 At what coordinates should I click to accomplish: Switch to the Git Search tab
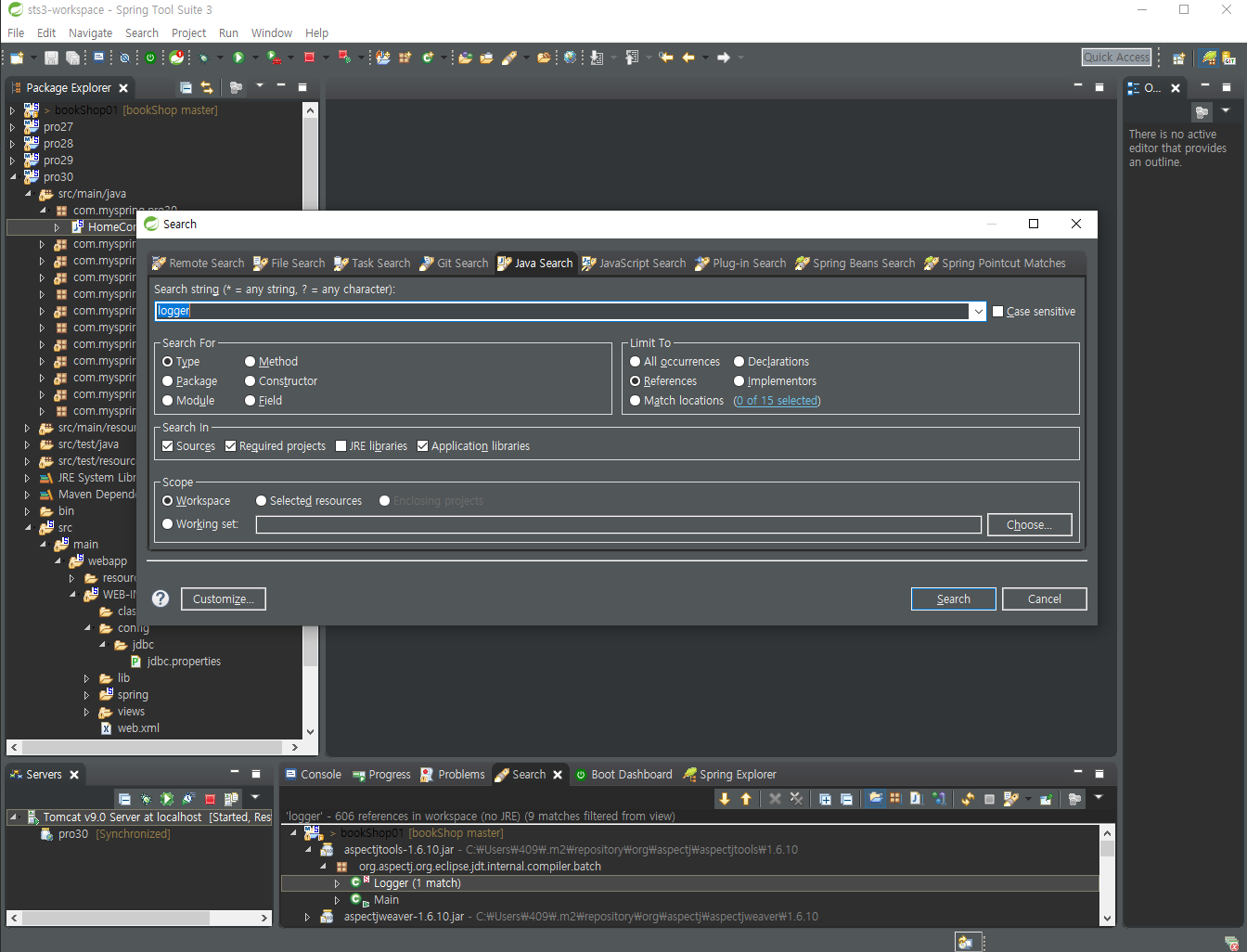pyautogui.click(x=454, y=264)
